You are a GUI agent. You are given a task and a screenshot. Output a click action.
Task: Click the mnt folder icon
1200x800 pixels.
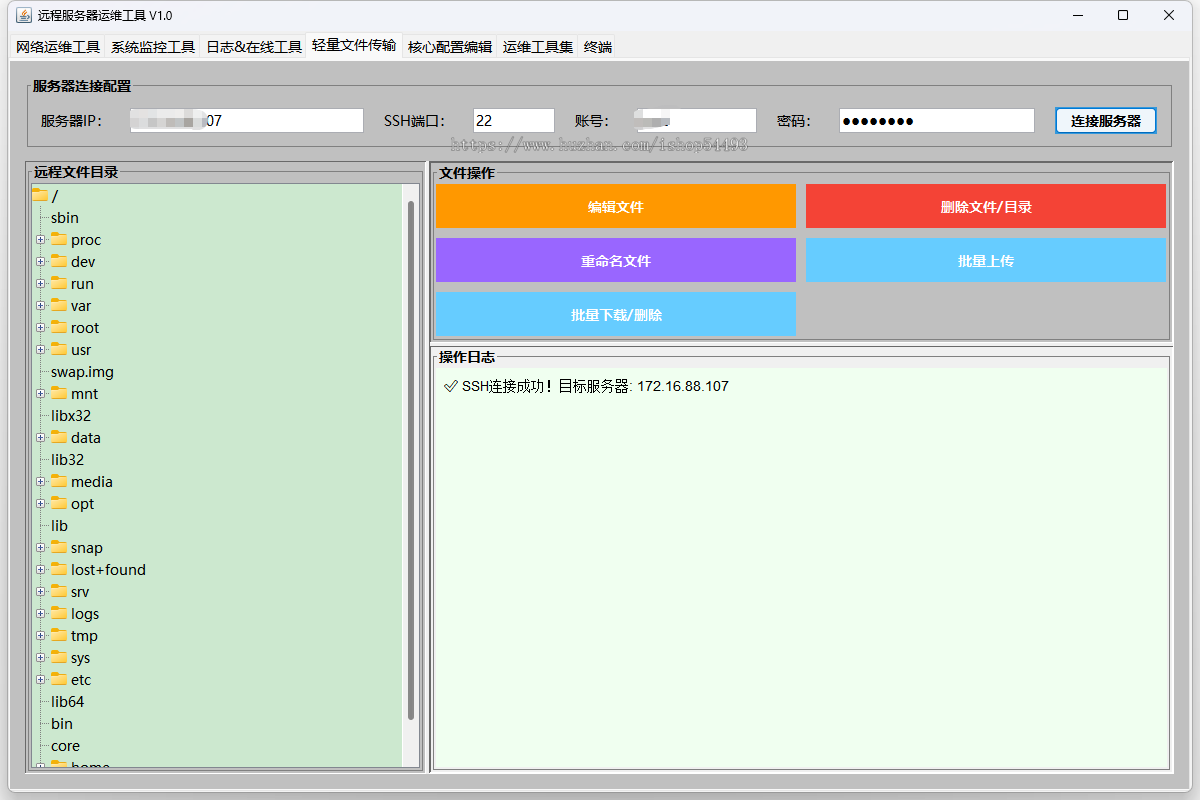coord(59,393)
